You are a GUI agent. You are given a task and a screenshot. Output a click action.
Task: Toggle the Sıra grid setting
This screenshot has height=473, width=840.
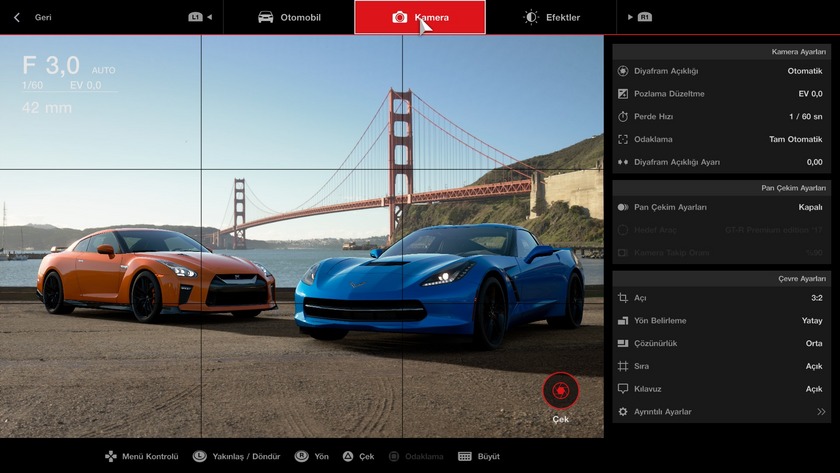721,366
